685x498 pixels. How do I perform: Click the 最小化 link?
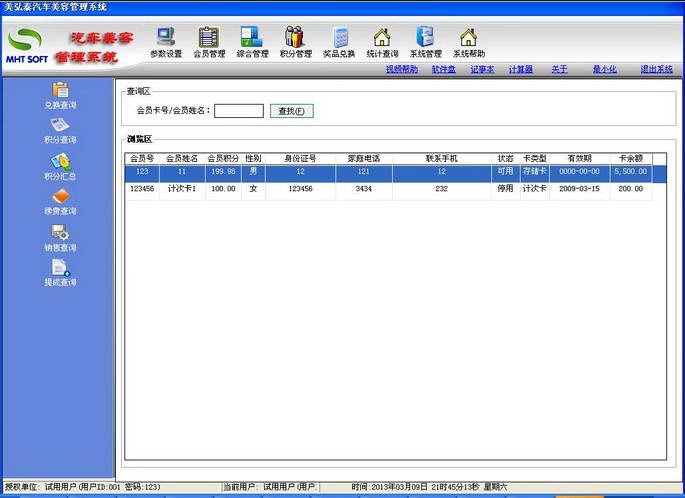click(605, 69)
